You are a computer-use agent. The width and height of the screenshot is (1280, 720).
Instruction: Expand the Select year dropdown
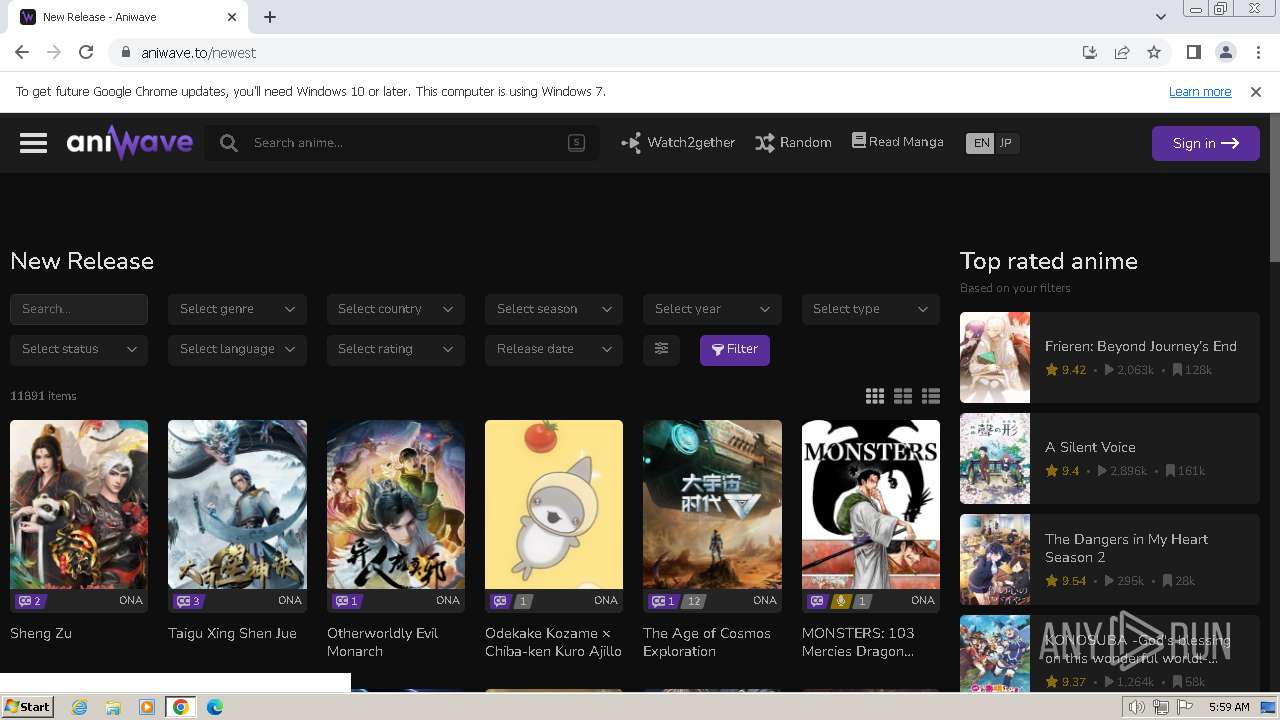click(x=712, y=309)
